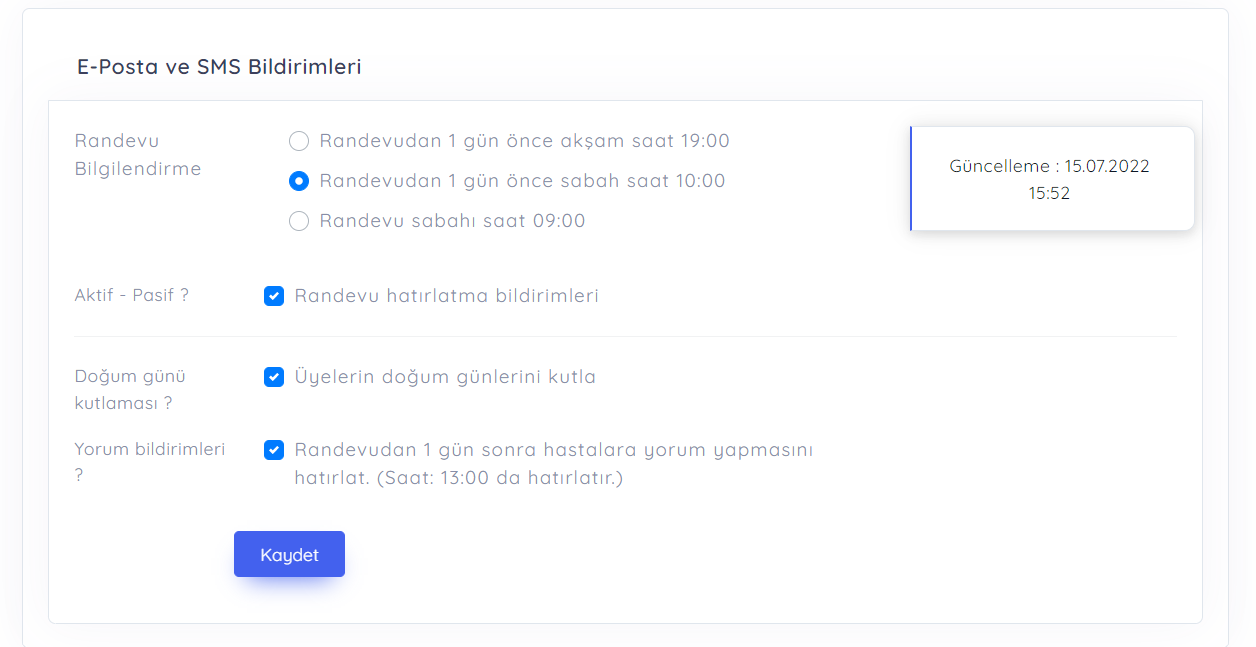Click the 'Randevu sabahı saat 09:00' label text
Viewport: 1256px width, 647px height.
coord(452,221)
